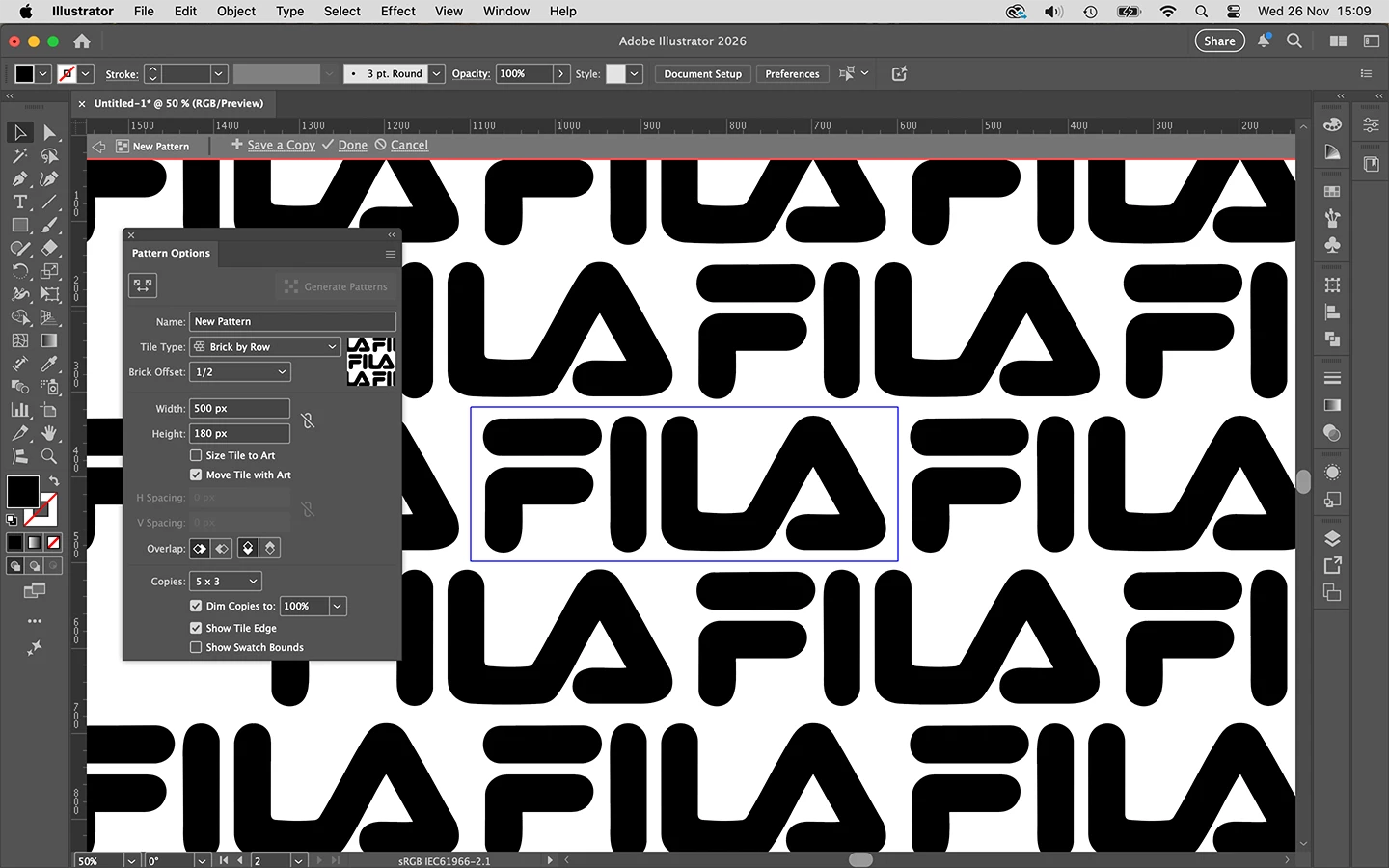Select the Scale tool
The image size is (1389, 868).
point(49,271)
